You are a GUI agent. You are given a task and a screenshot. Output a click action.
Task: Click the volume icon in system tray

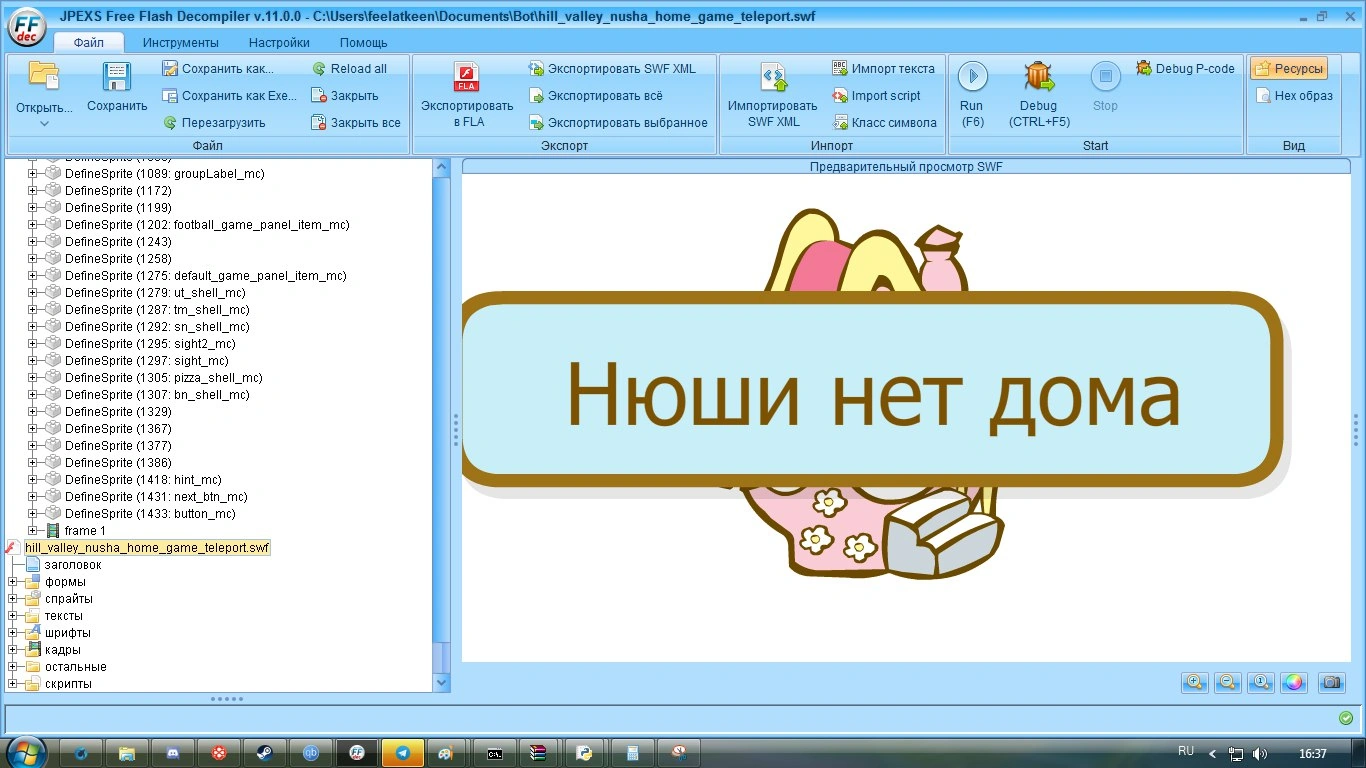coord(1260,753)
